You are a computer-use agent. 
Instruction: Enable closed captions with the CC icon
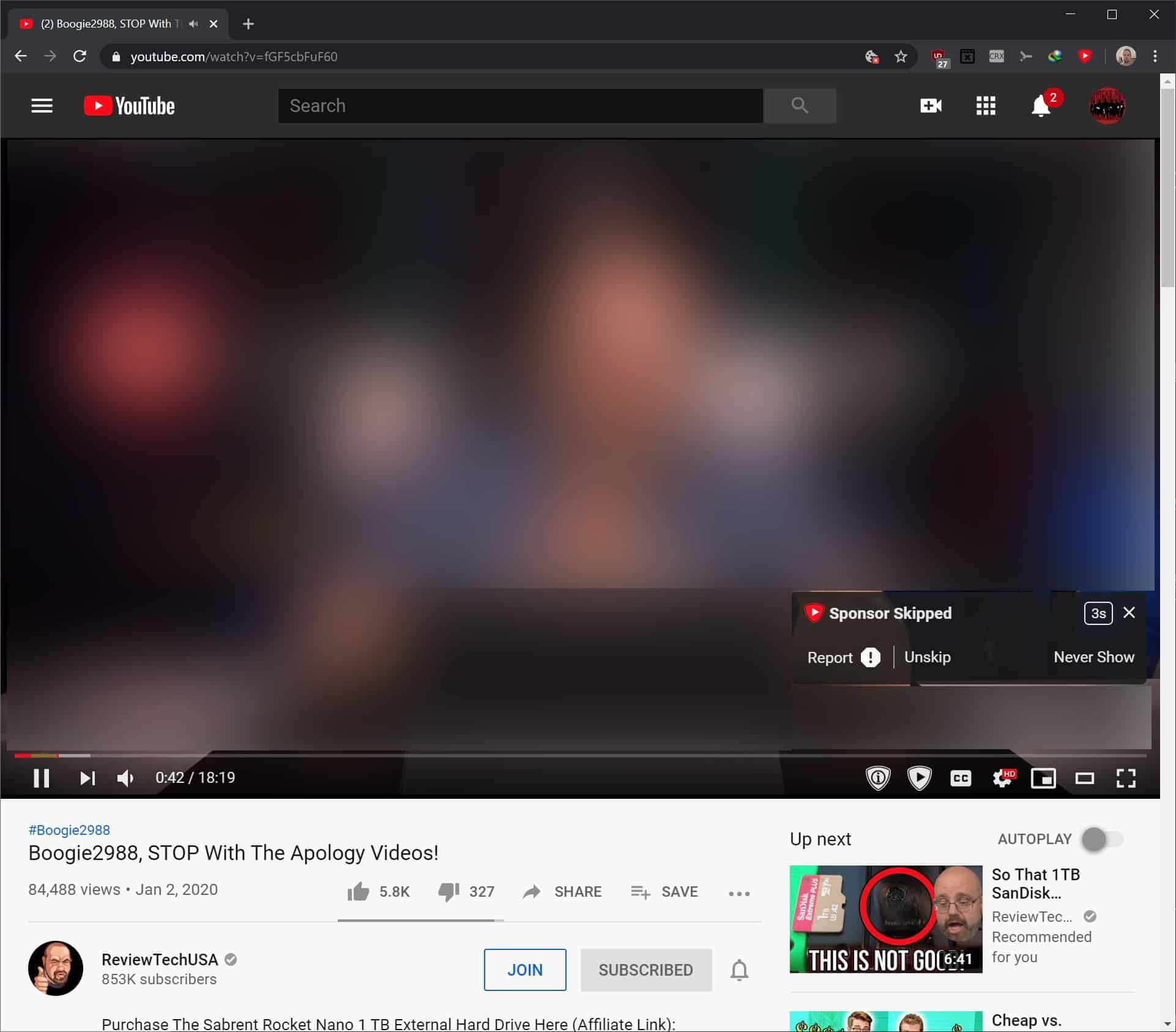(961, 778)
